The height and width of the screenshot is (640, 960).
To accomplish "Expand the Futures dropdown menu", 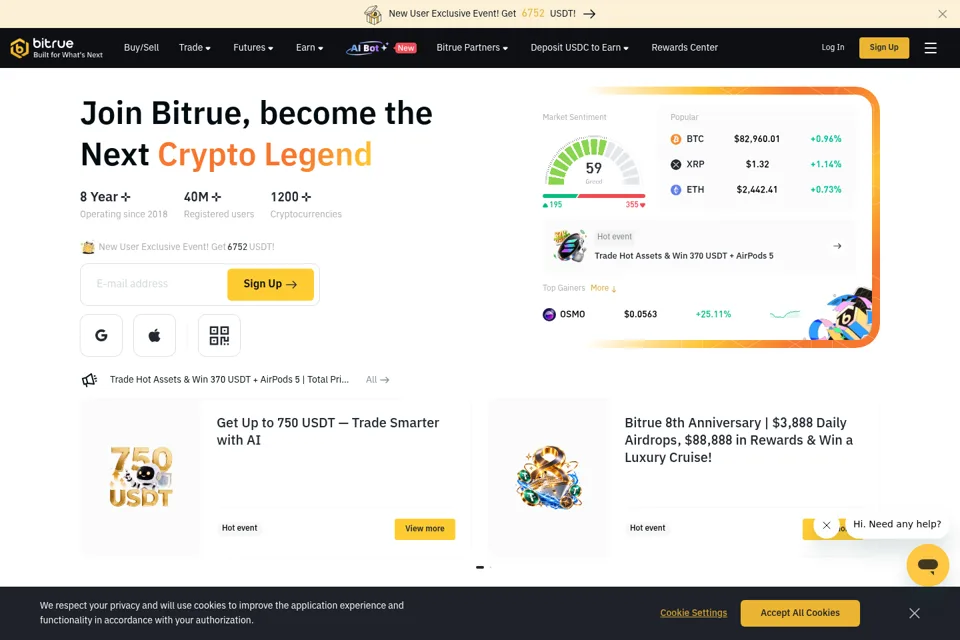I will pyautogui.click(x=253, y=48).
